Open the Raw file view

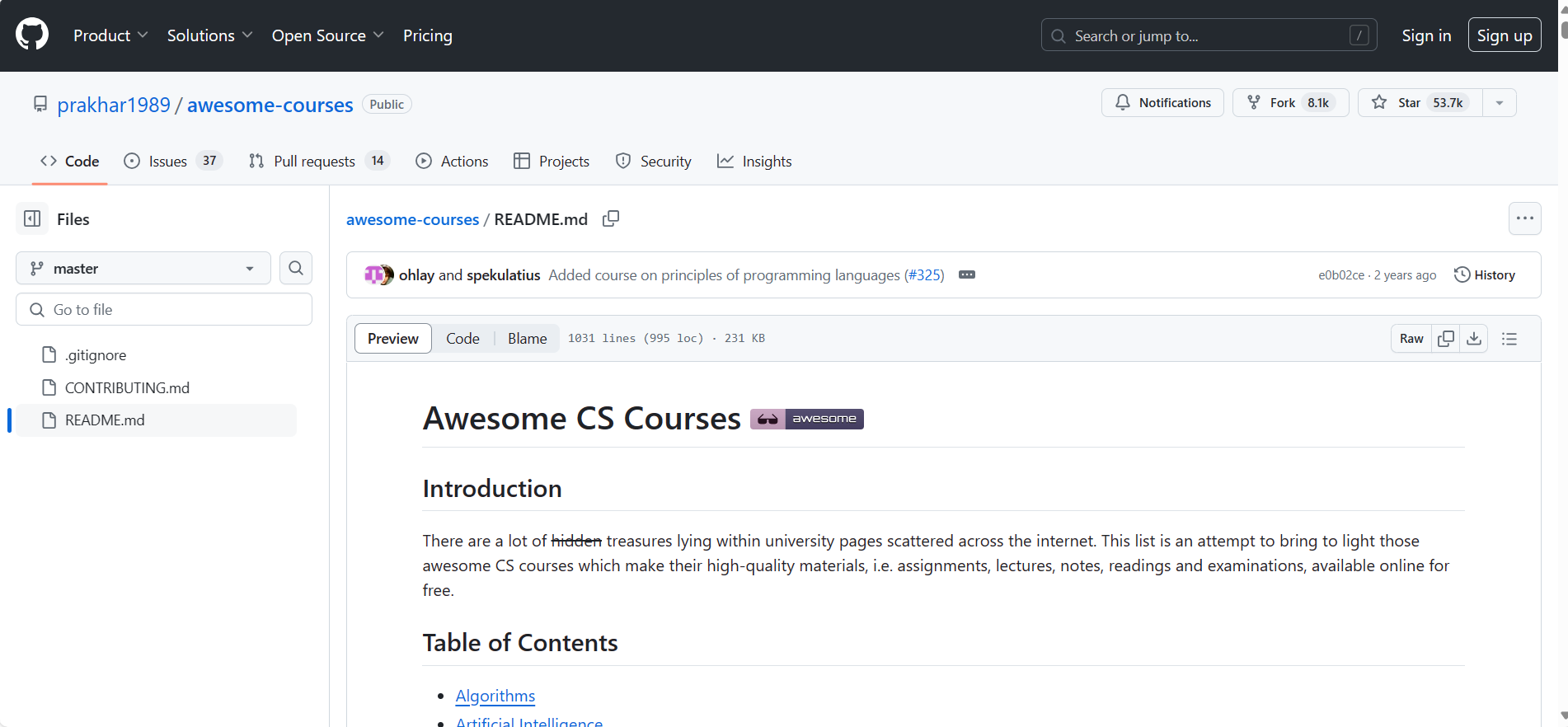[x=1411, y=339]
